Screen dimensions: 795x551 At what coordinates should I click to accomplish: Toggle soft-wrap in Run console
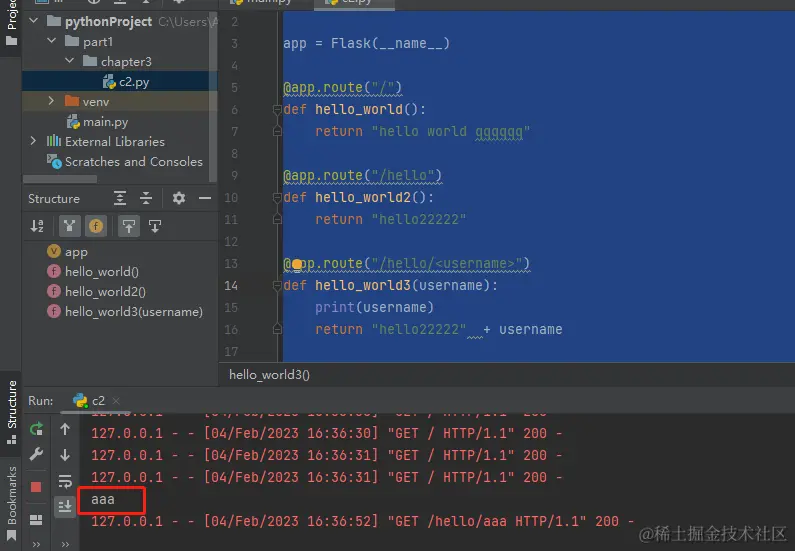pos(65,480)
